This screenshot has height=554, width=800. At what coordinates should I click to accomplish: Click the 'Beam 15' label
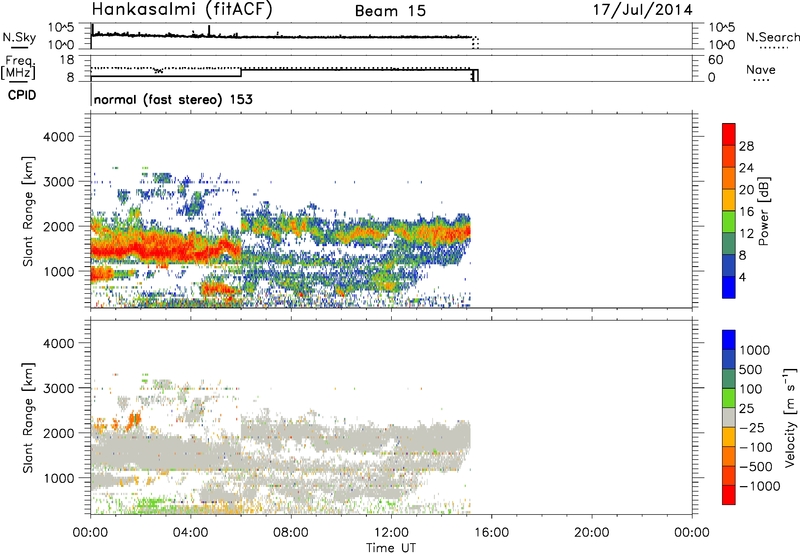tap(390, 11)
